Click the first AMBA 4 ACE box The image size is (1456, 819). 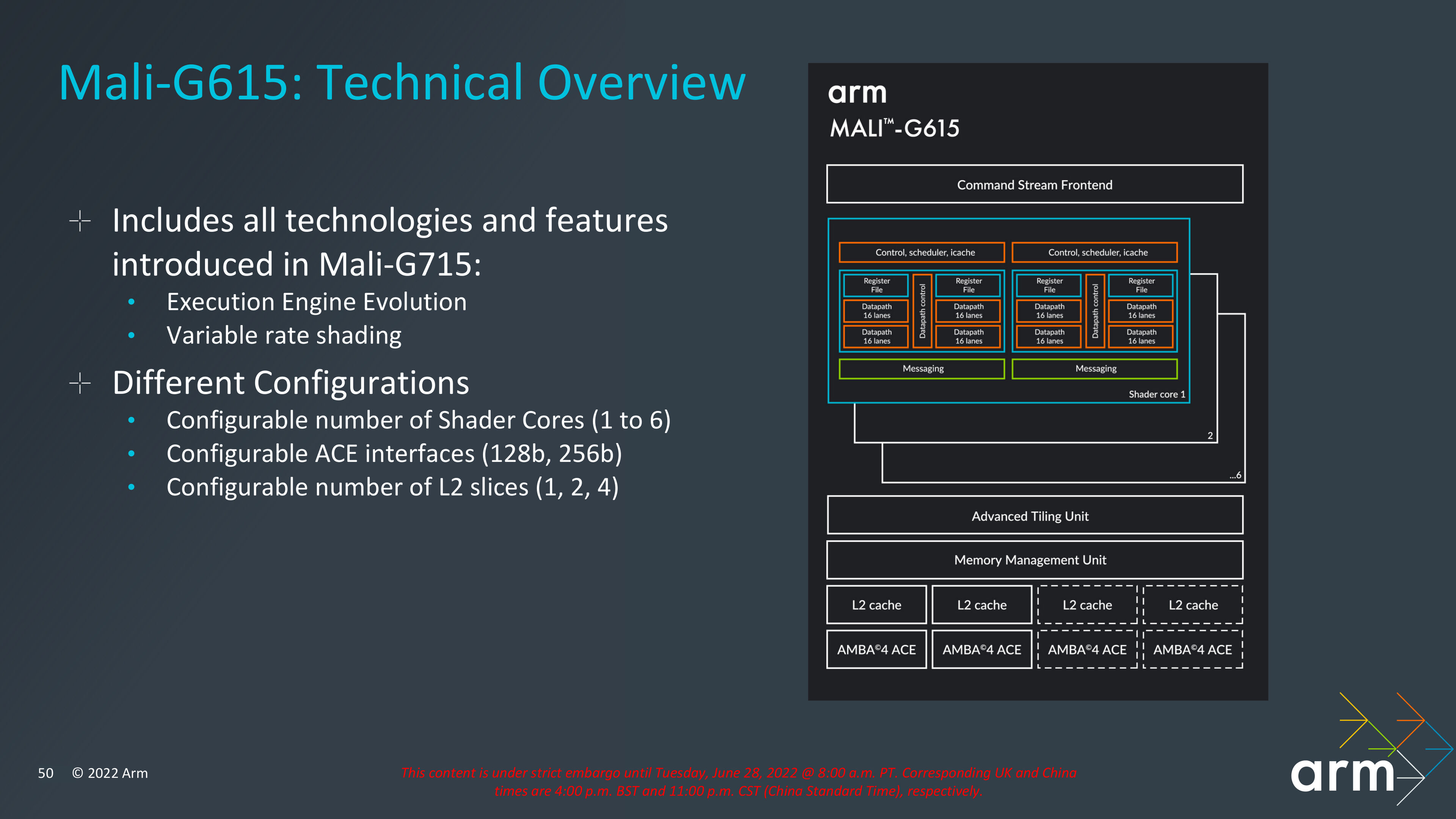pyautogui.click(x=876, y=650)
